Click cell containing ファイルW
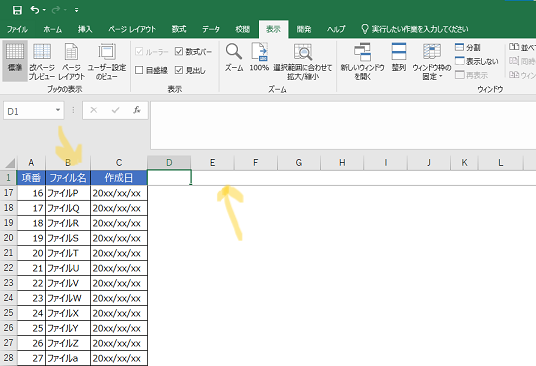 (x=68, y=298)
